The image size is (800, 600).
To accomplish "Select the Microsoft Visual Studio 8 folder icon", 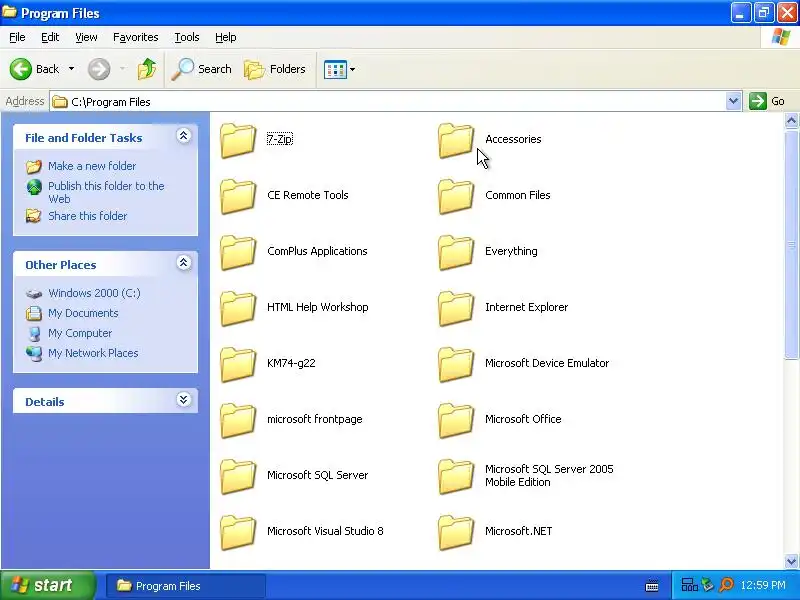I will [238, 533].
